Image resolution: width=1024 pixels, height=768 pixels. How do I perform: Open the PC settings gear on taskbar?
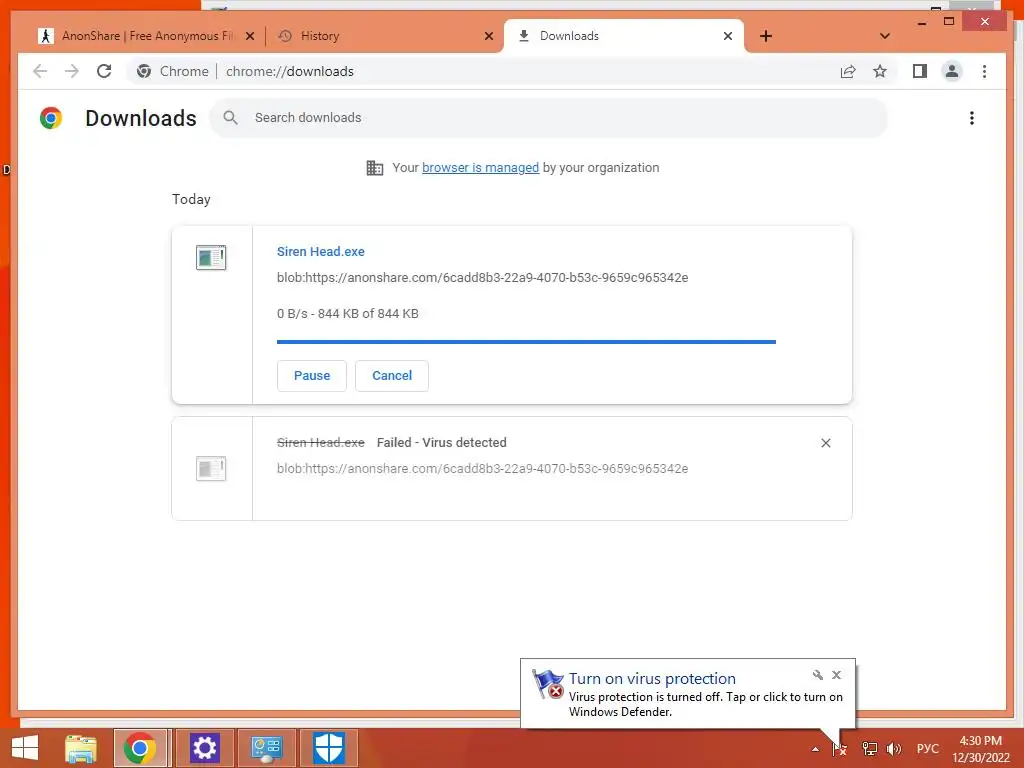204,748
